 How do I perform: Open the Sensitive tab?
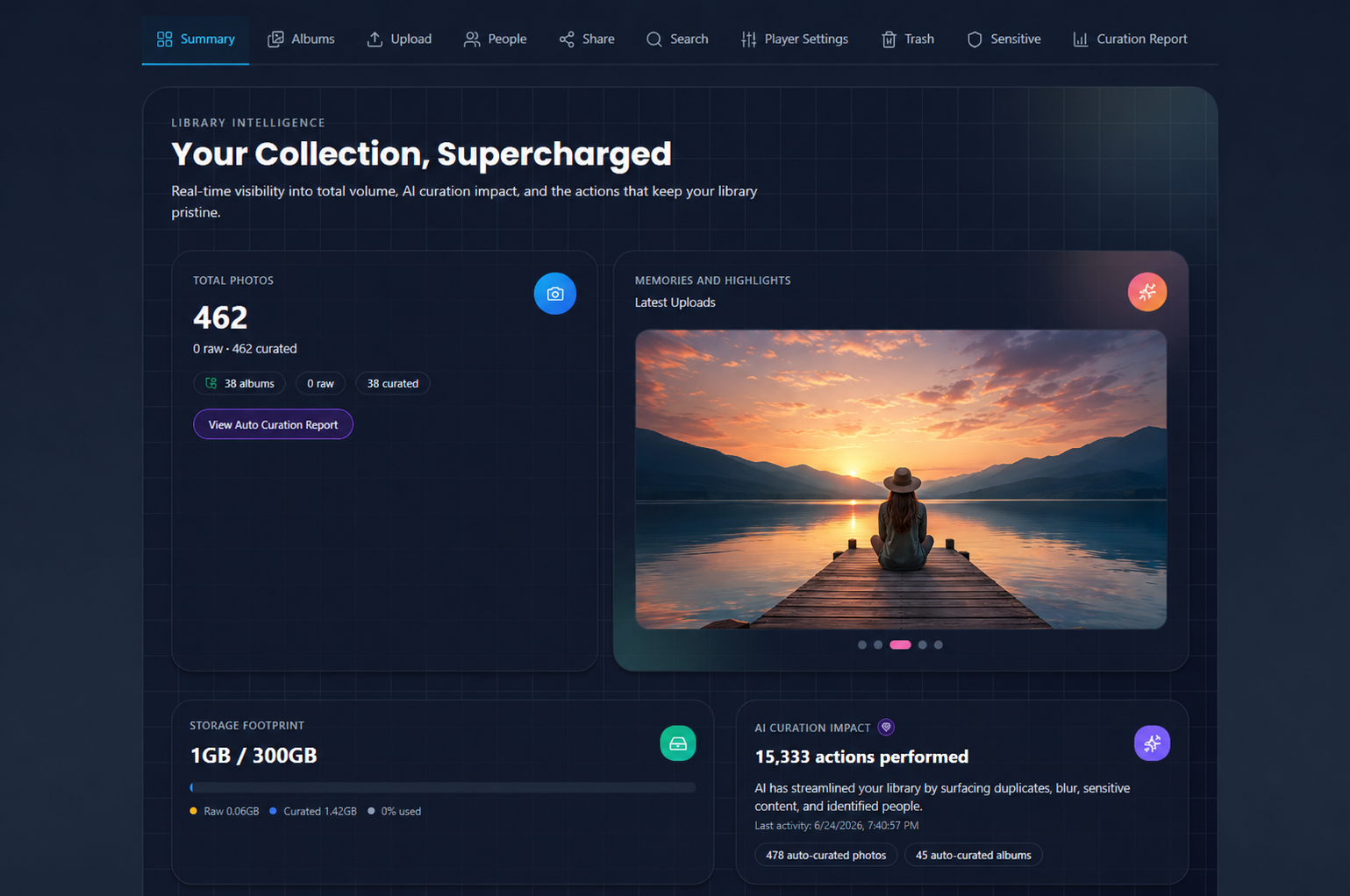[x=1004, y=39]
